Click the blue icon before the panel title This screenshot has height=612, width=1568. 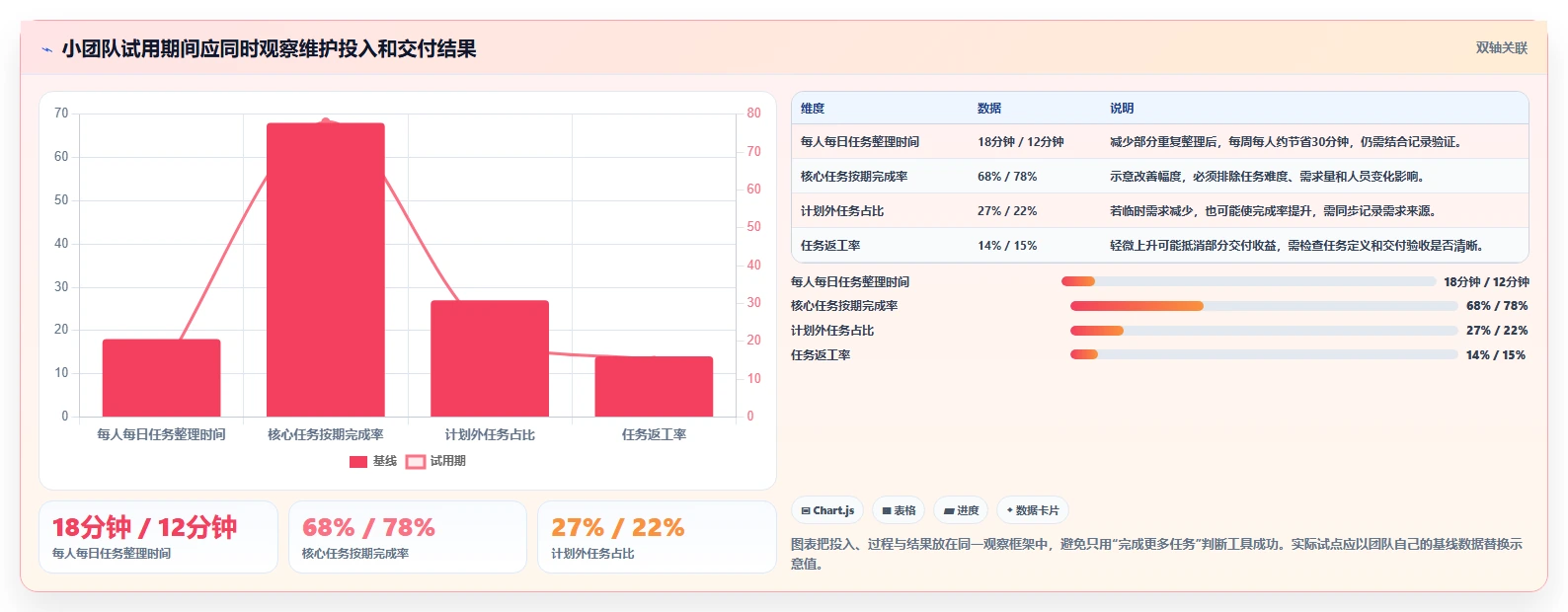click(x=46, y=49)
